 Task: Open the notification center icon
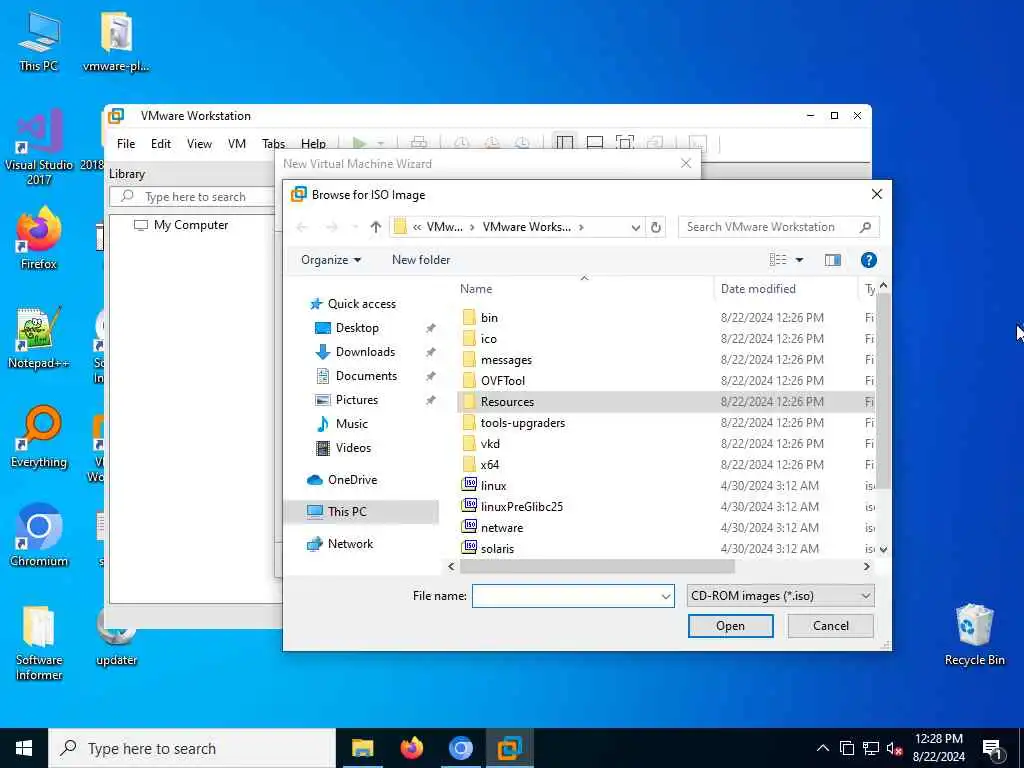pos(991,749)
